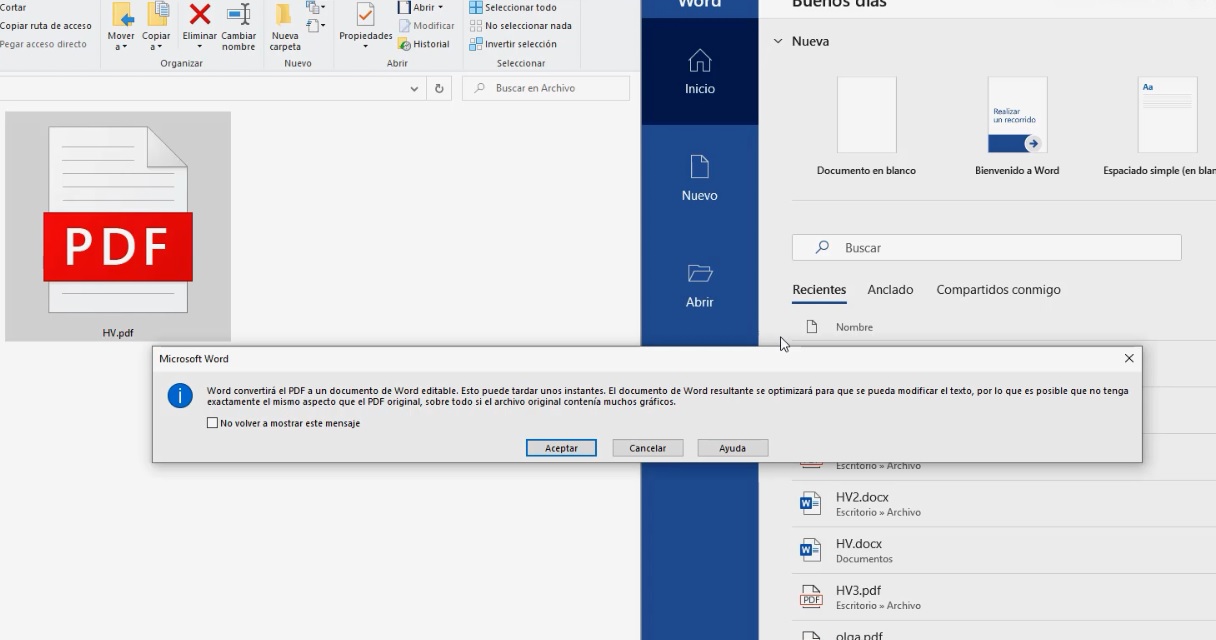Click the refresh icon beside address bar

(x=439, y=88)
